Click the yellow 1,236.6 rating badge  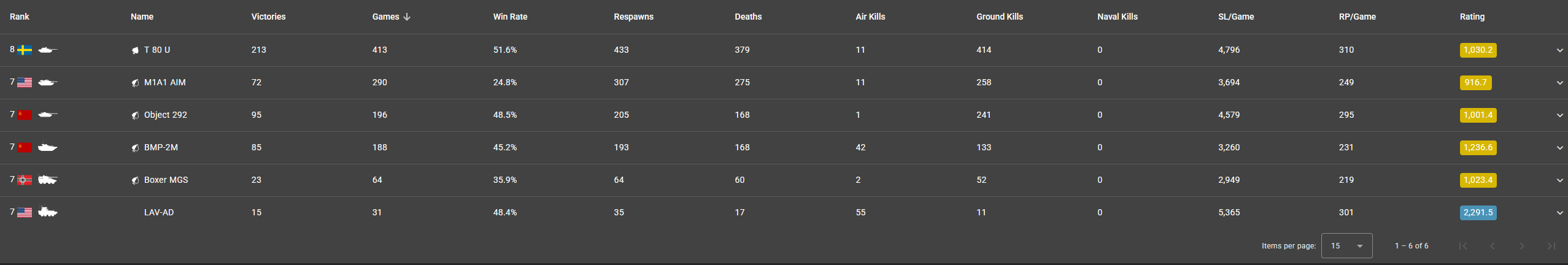(1478, 148)
